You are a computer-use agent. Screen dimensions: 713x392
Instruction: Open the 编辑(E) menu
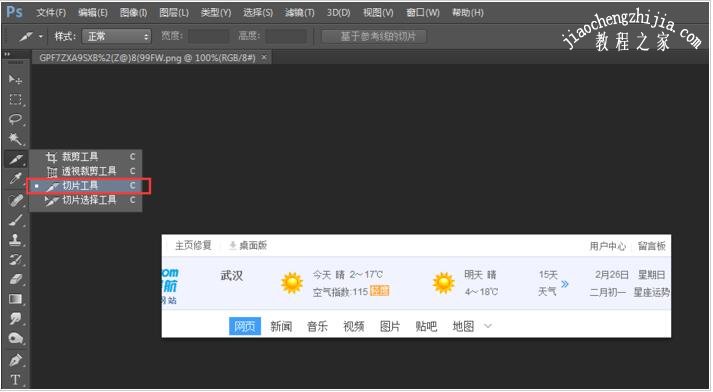pos(93,13)
